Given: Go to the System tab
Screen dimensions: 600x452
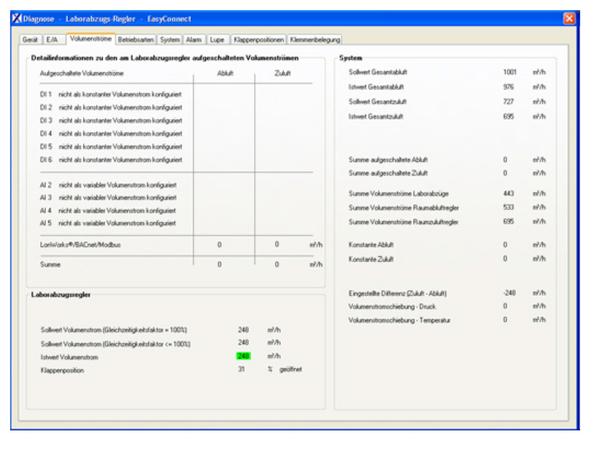Looking at the screenshot, I should click(x=170, y=40).
